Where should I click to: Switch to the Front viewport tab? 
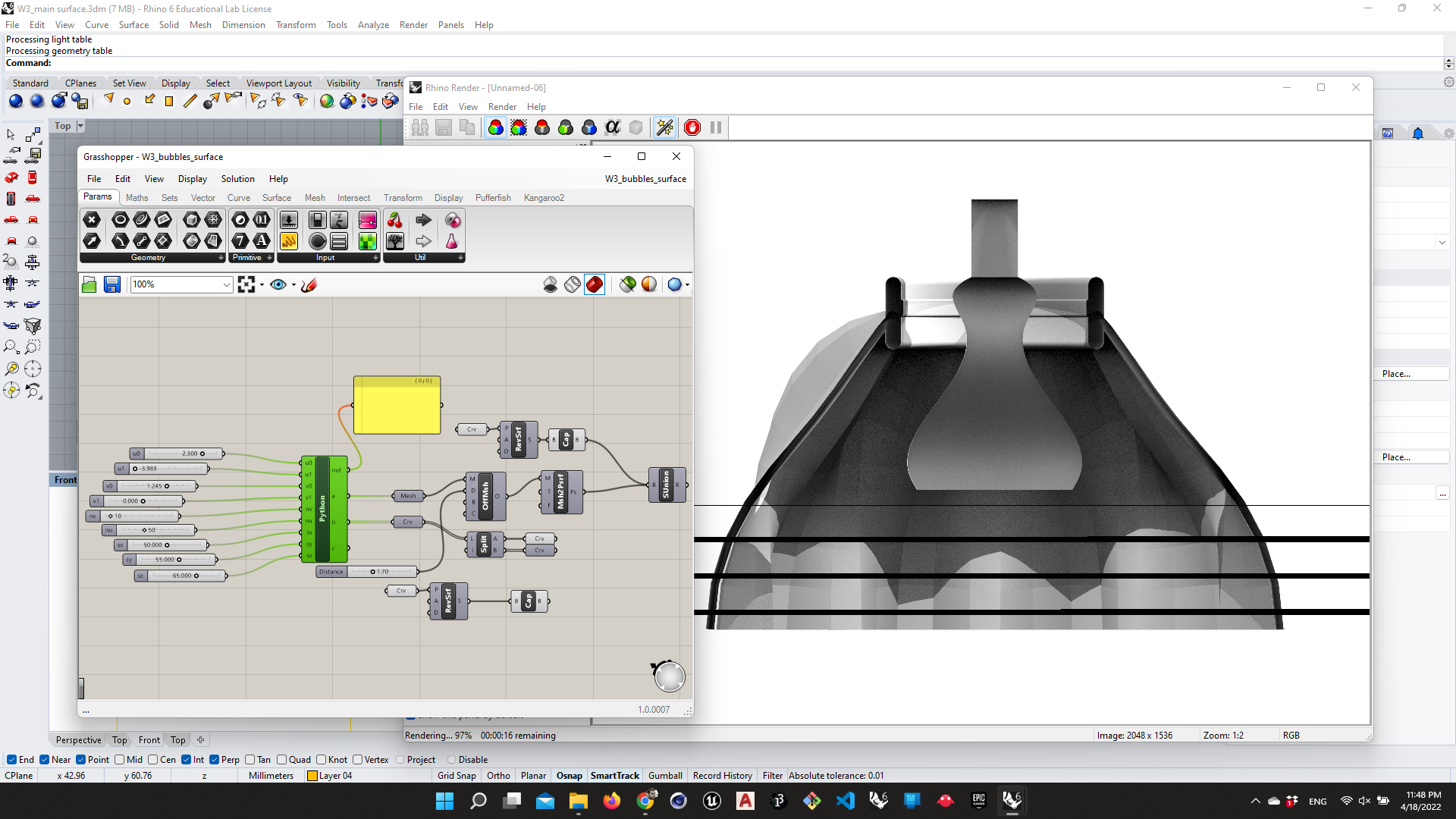point(149,739)
